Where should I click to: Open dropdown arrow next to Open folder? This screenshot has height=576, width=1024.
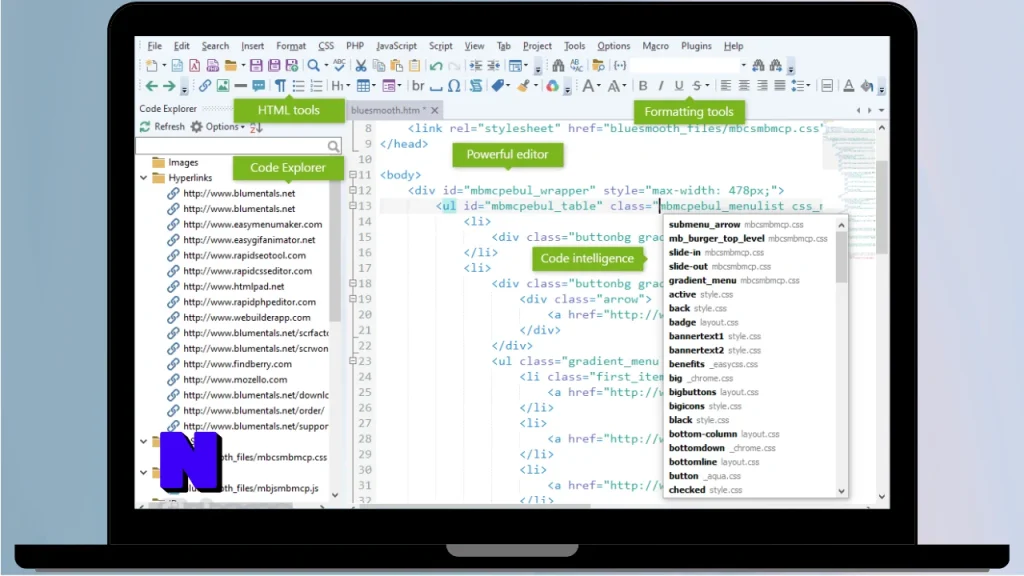(x=242, y=65)
